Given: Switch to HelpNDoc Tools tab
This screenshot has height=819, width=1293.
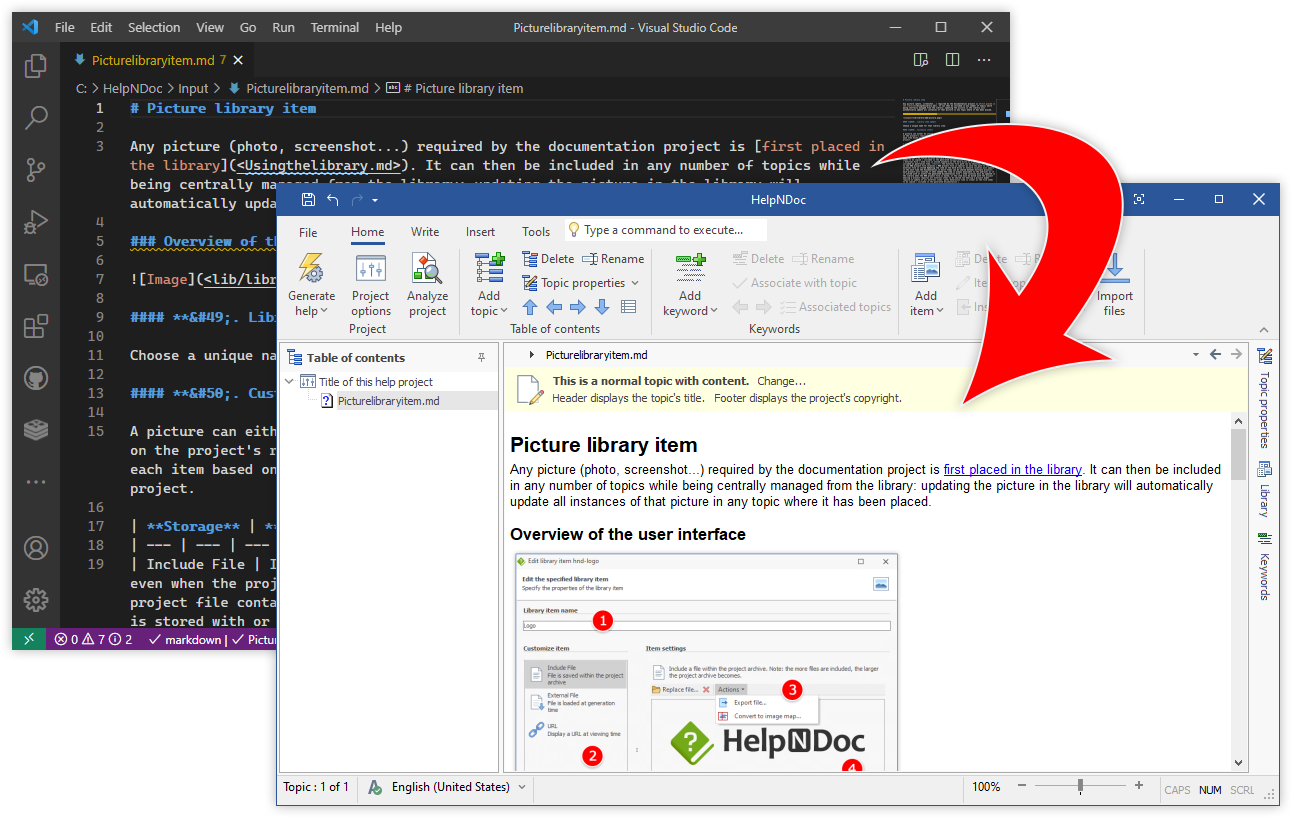Looking at the screenshot, I should [536, 232].
